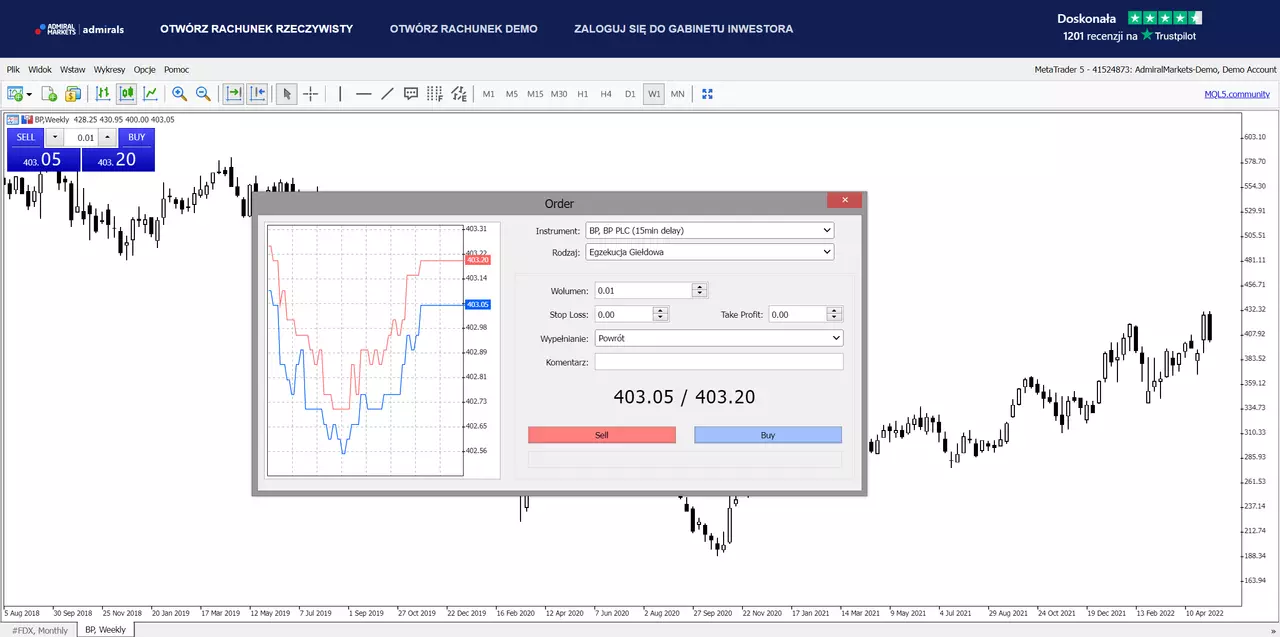Switch to the line chart icon
The height and width of the screenshot is (637, 1280).
150,94
